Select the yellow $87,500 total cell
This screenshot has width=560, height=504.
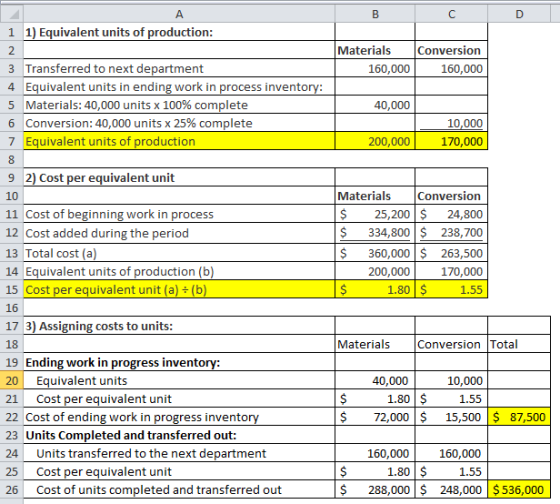click(x=519, y=417)
